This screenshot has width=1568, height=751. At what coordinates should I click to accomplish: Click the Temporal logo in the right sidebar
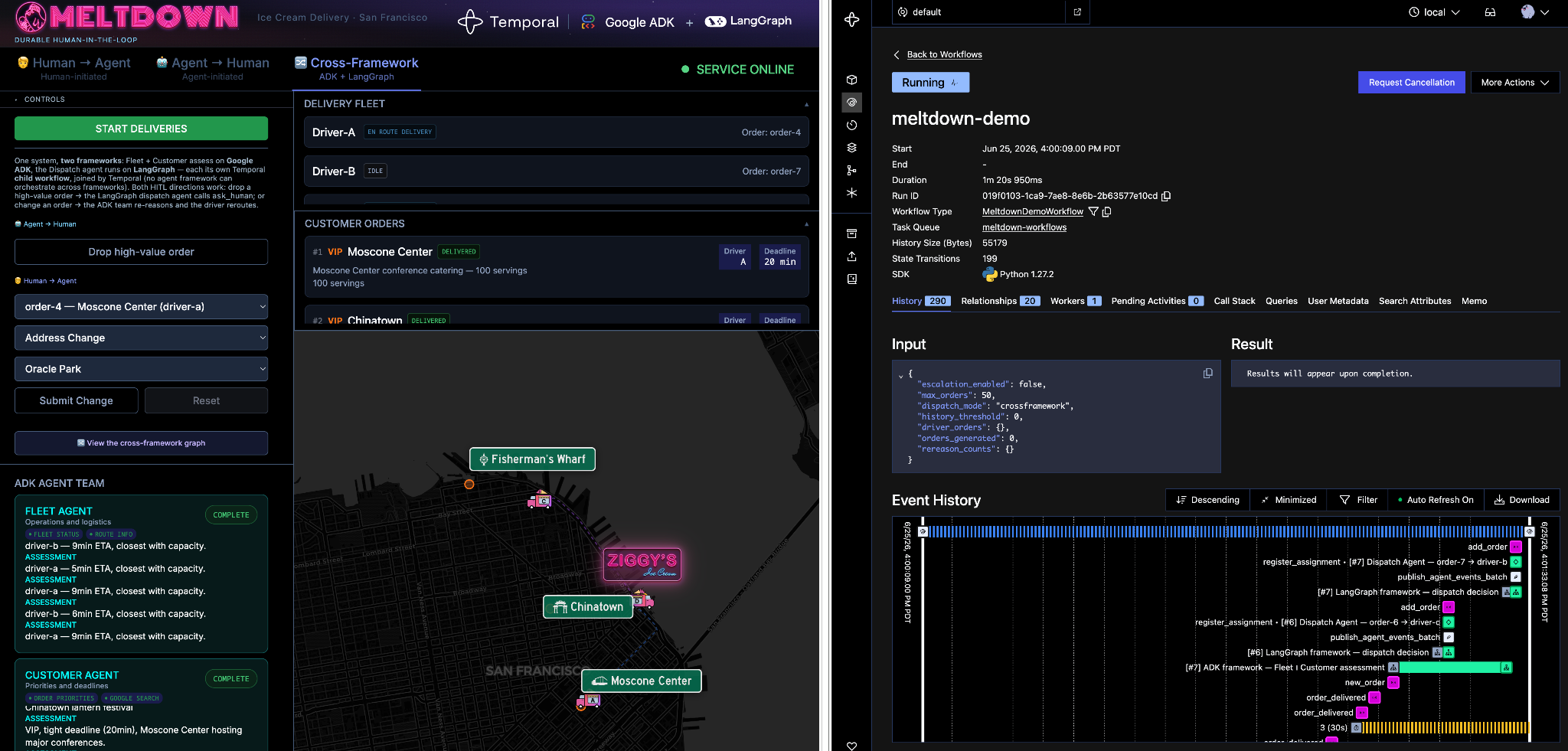pyautogui.click(x=851, y=20)
